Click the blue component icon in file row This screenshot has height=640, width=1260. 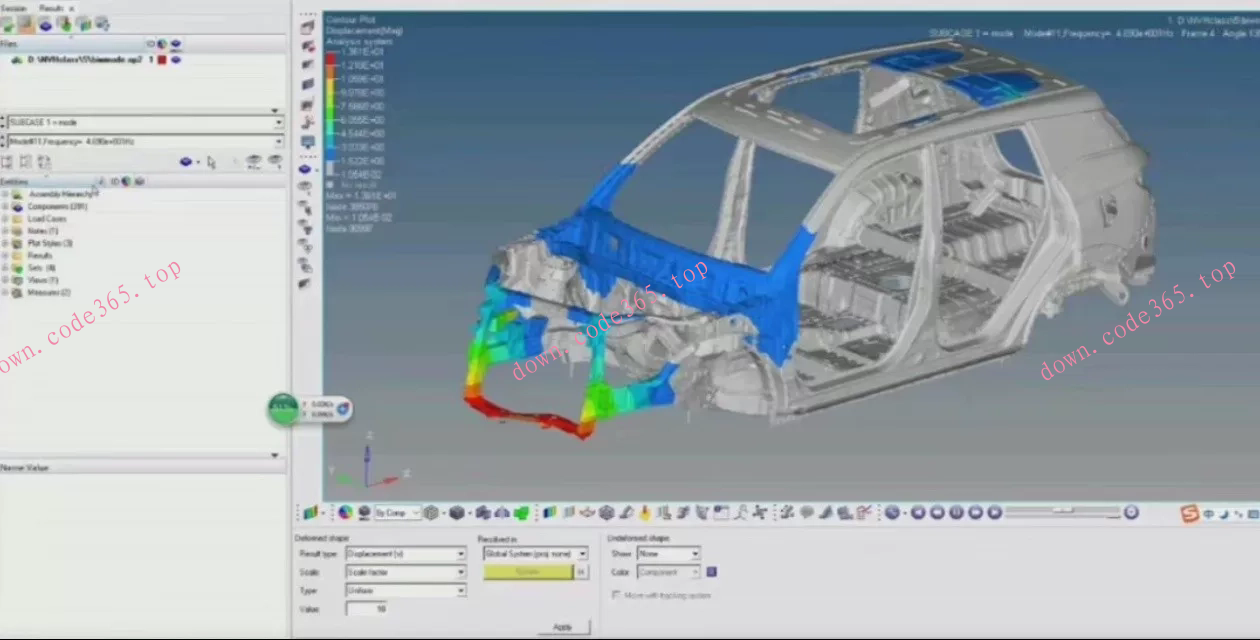point(176,60)
